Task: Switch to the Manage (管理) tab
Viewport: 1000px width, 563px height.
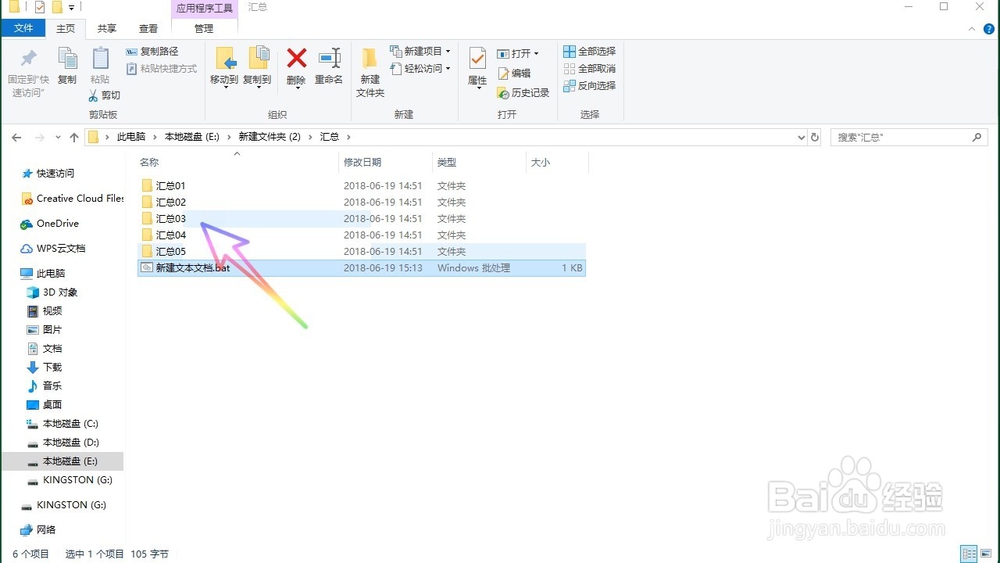Action: pos(204,28)
